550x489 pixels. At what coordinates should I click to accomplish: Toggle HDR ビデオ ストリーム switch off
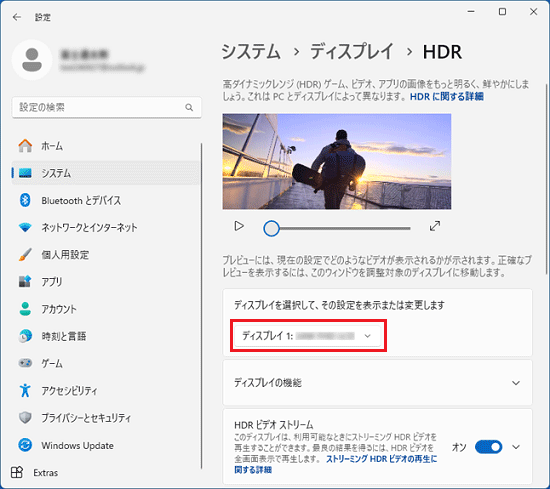tap(488, 447)
